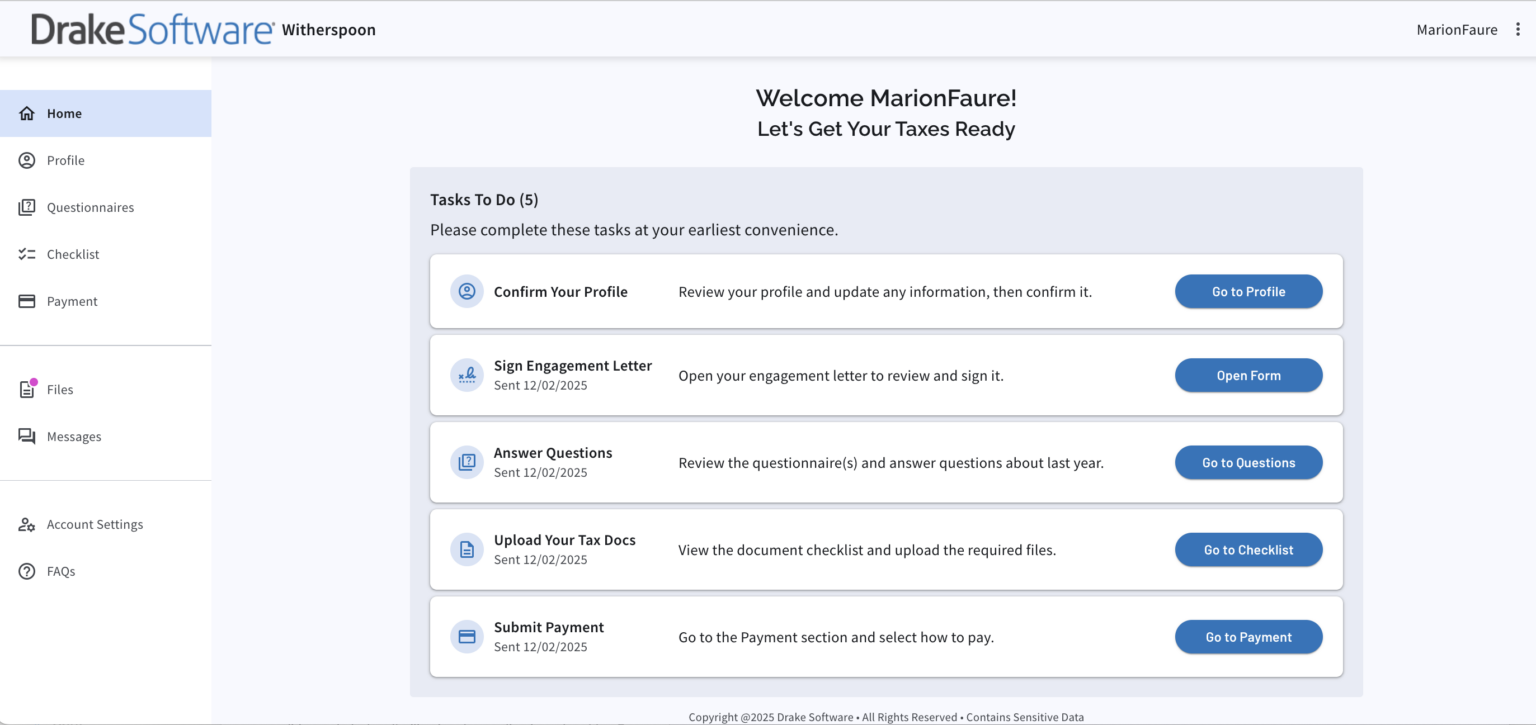Click the Submit Payment card icon
The image size is (1536, 725).
coord(466,636)
